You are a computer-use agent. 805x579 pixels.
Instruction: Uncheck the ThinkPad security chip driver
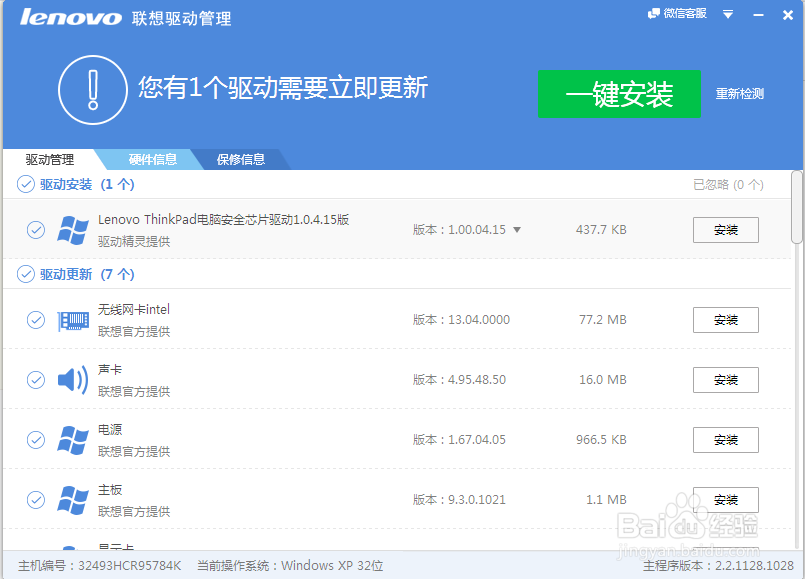36,230
